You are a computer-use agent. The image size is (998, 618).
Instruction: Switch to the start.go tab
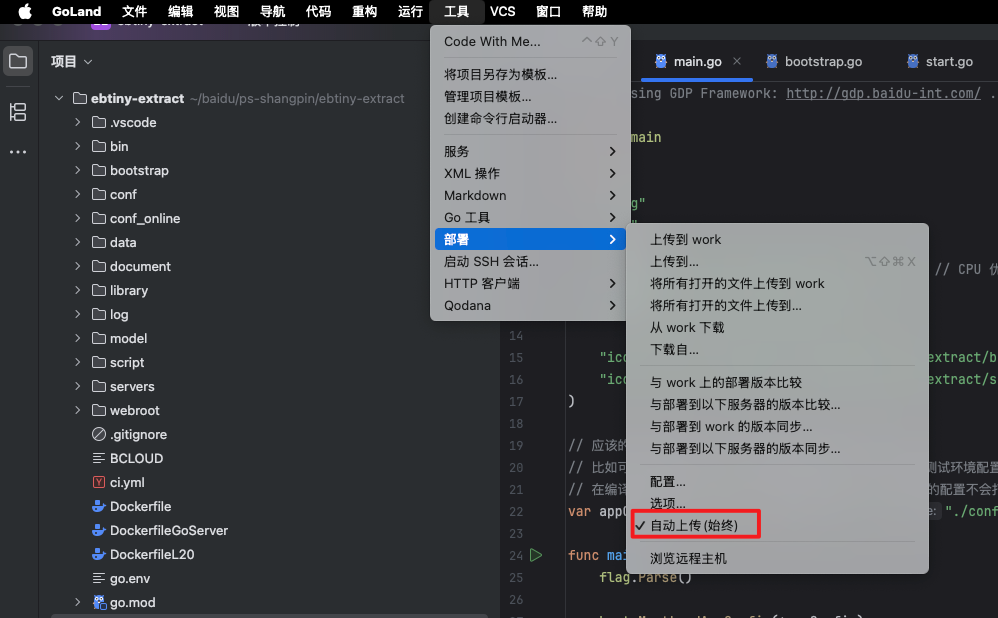click(941, 61)
